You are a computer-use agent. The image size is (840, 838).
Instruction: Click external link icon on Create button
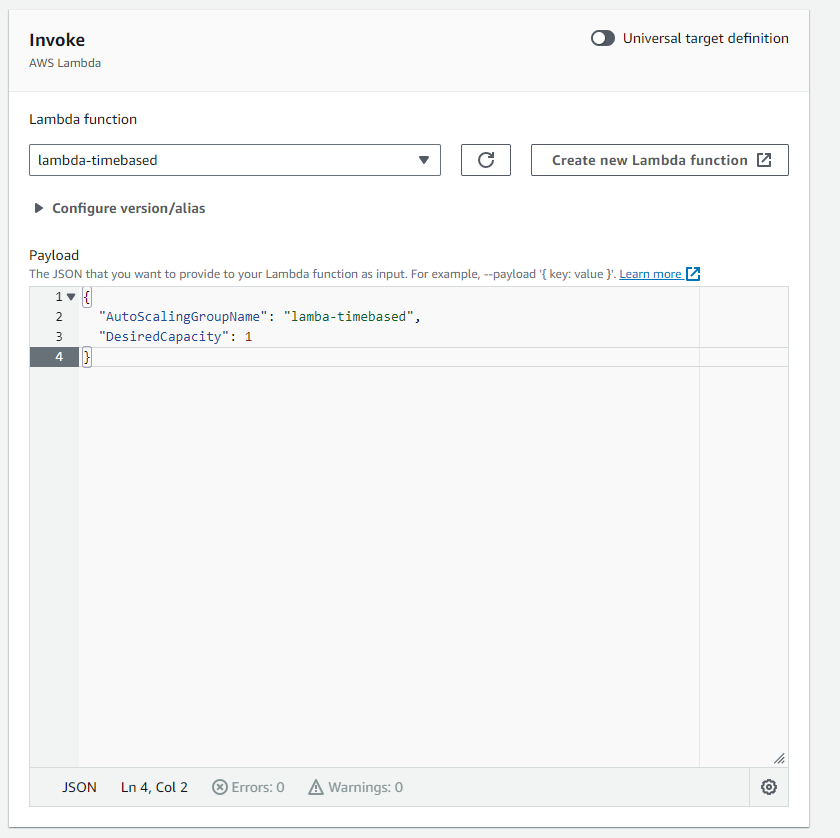(x=764, y=160)
